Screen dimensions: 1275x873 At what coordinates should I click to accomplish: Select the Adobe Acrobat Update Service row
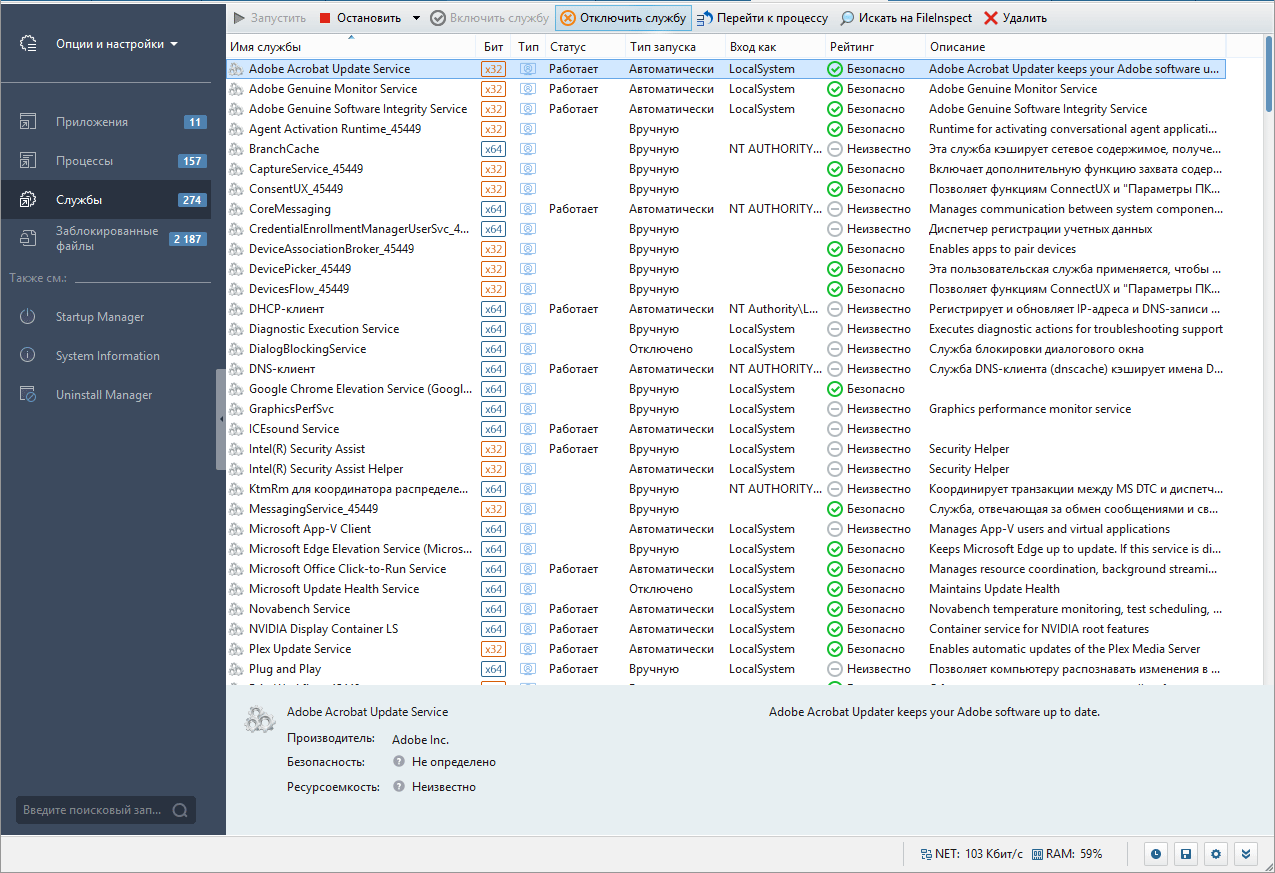[x=725, y=69]
